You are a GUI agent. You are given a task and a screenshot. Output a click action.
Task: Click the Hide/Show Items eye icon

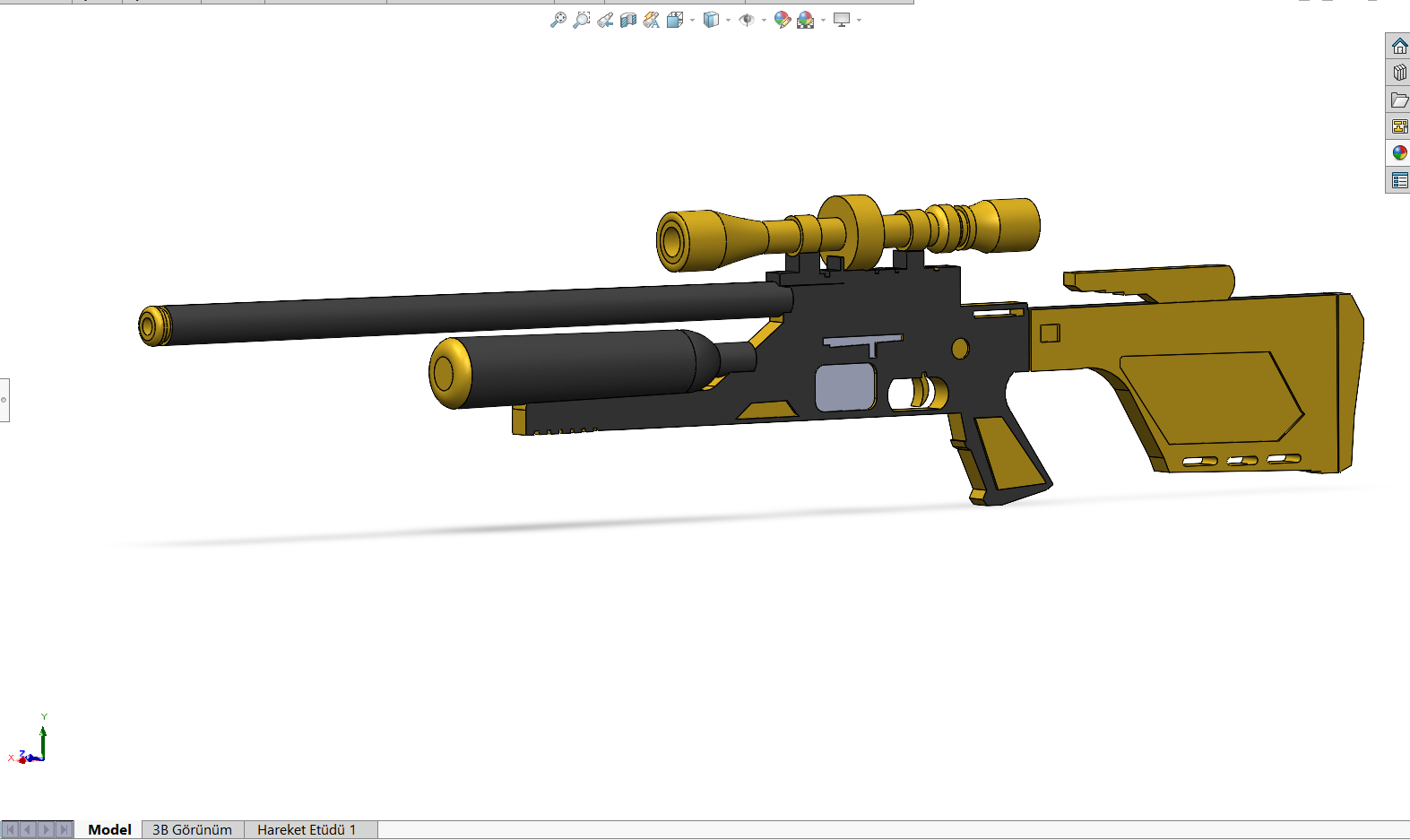747,20
